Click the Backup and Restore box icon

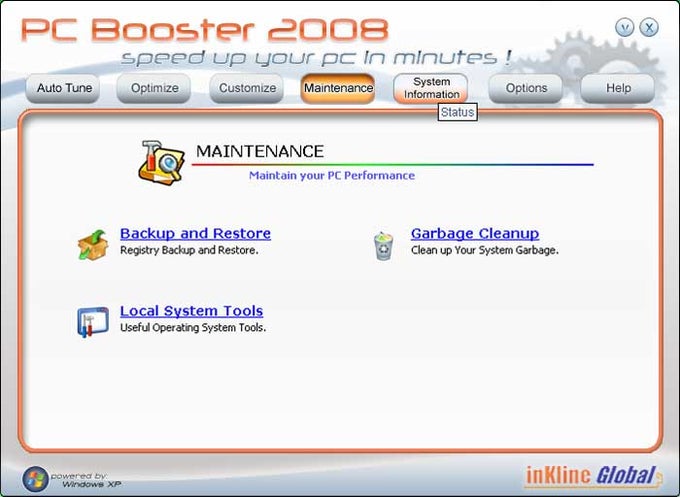(x=93, y=245)
